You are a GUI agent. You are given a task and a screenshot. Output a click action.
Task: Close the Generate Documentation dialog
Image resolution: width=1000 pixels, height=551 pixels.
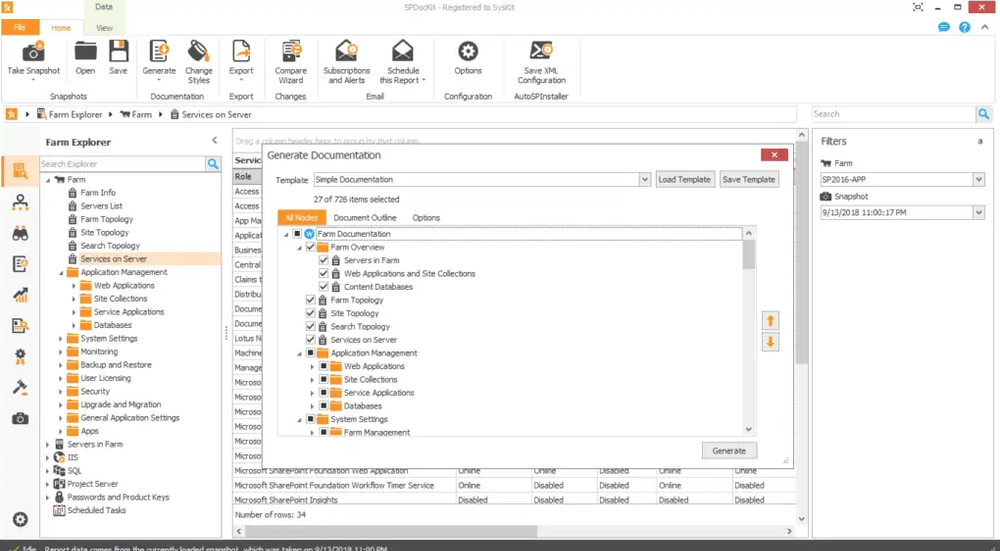coord(774,155)
